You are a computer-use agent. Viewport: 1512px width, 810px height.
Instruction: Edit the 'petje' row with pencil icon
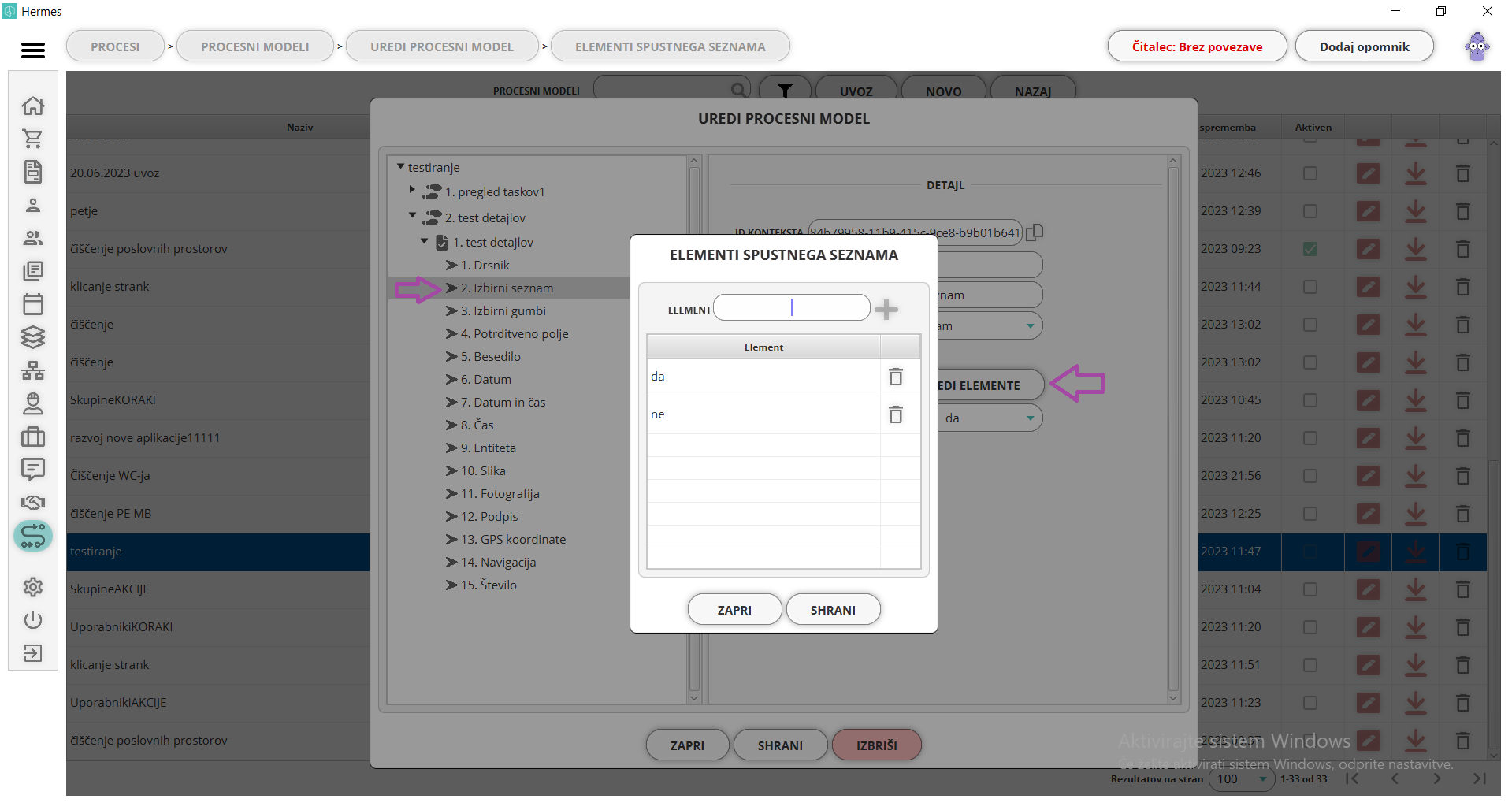click(x=1369, y=211)
